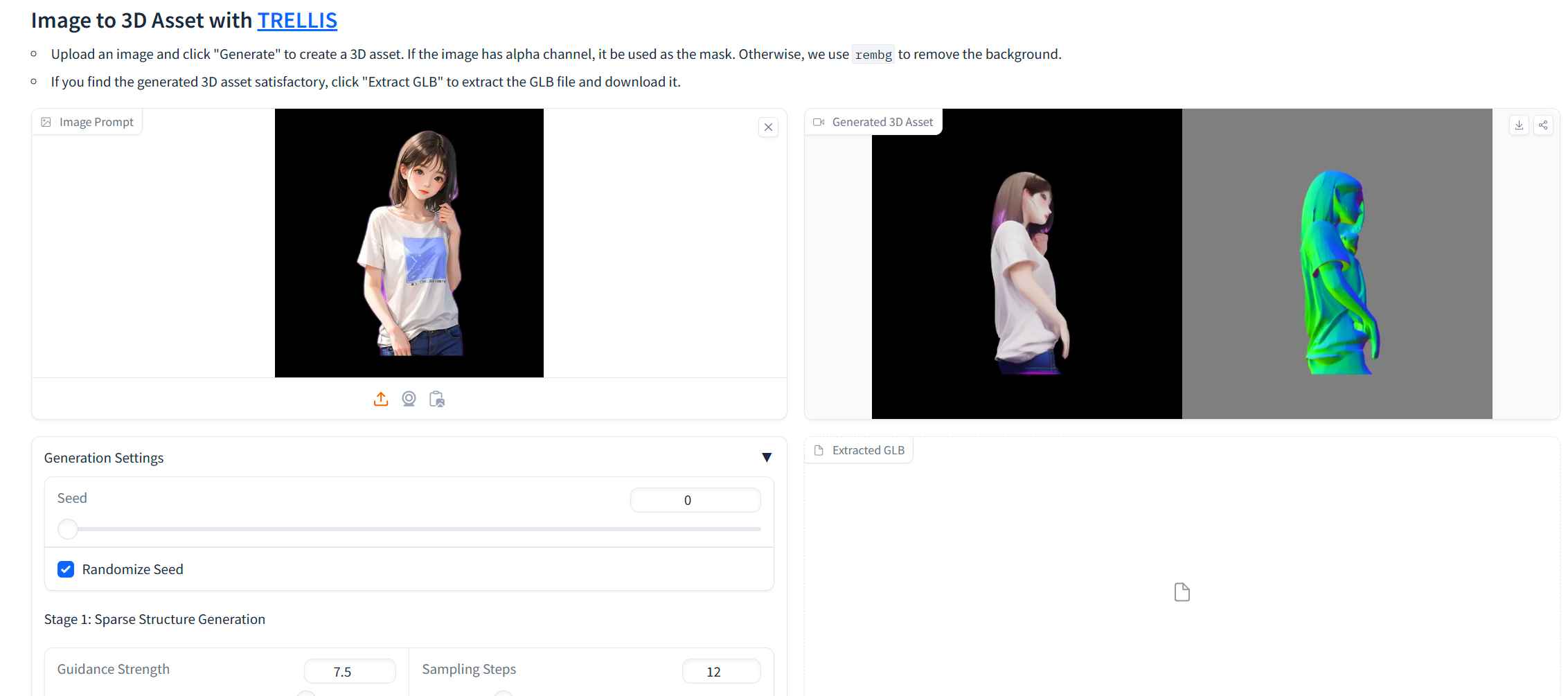
Task: Download the generated 3D asset video
Action: tap(1519, 125)
